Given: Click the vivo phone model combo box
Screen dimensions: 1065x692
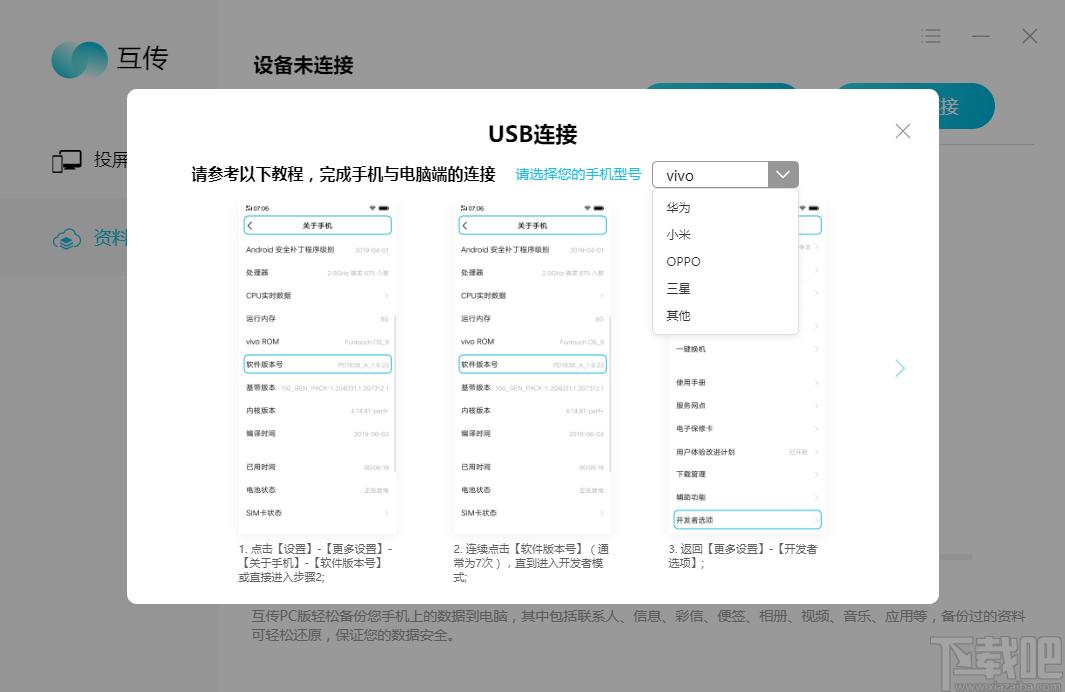Looking at the screenshot, I should click(725, 175).
